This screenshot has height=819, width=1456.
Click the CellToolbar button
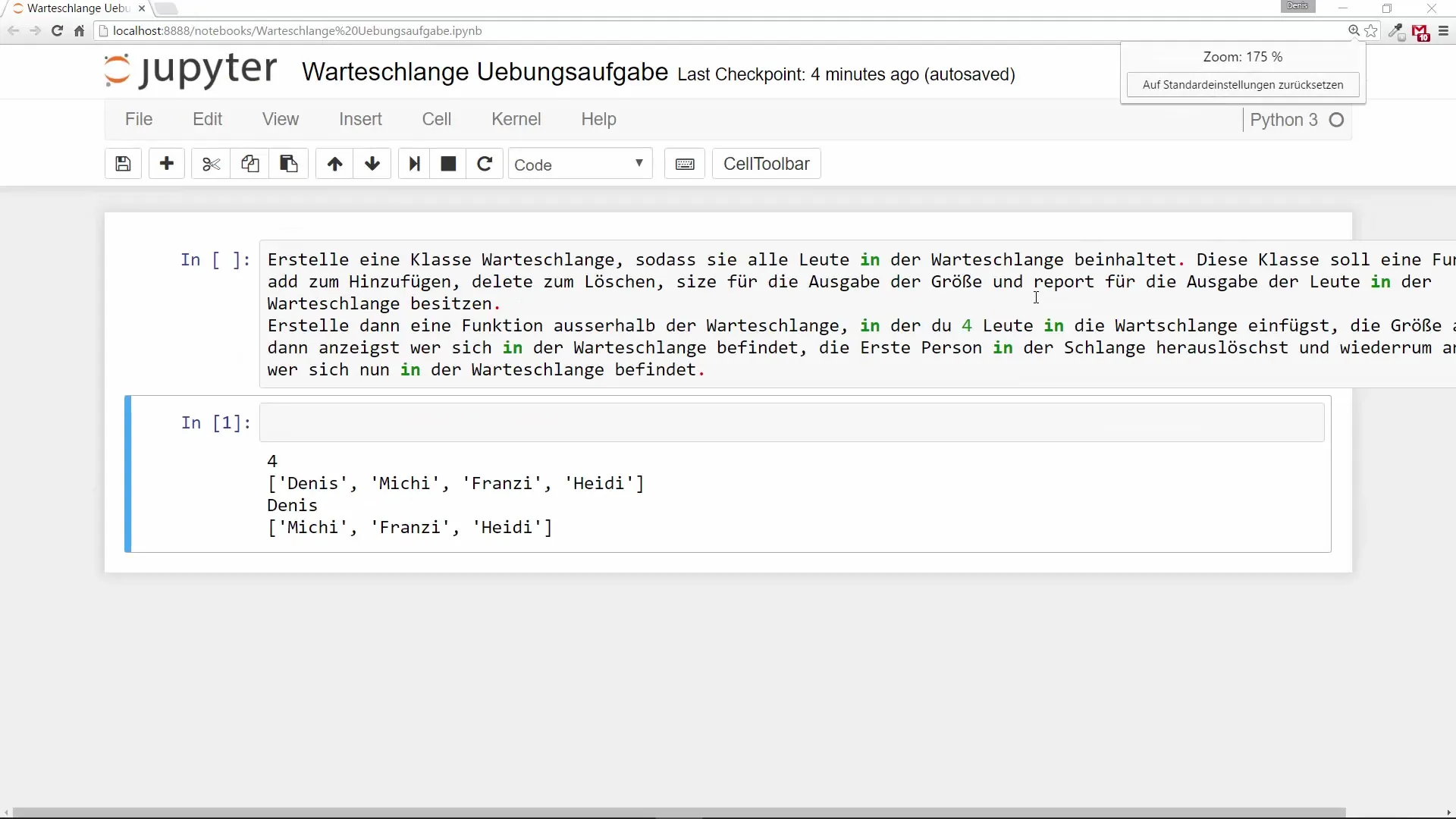(766, 164)
